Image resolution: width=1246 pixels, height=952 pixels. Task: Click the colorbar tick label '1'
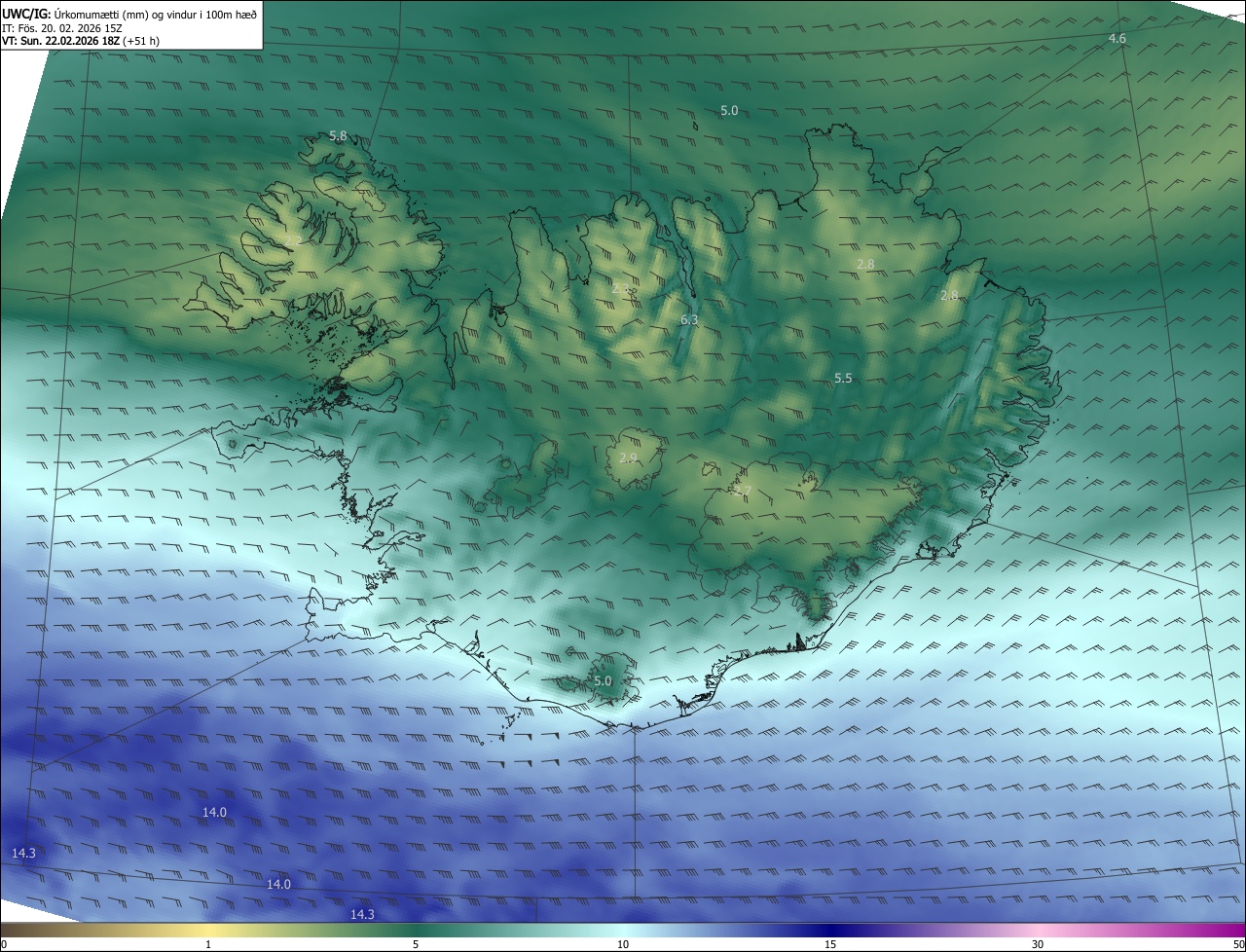208,944
